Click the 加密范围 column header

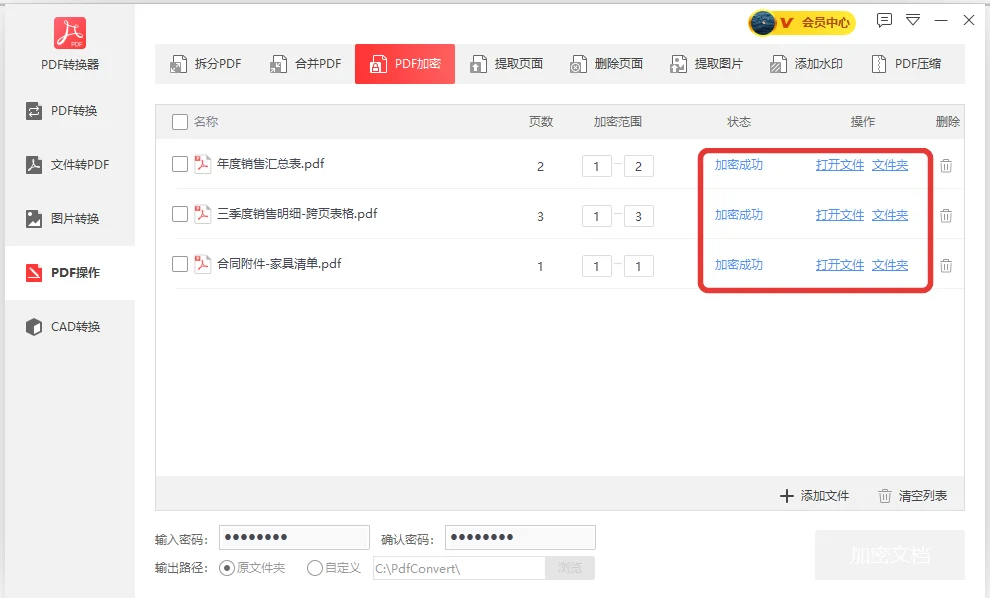(x=617, y=122)
